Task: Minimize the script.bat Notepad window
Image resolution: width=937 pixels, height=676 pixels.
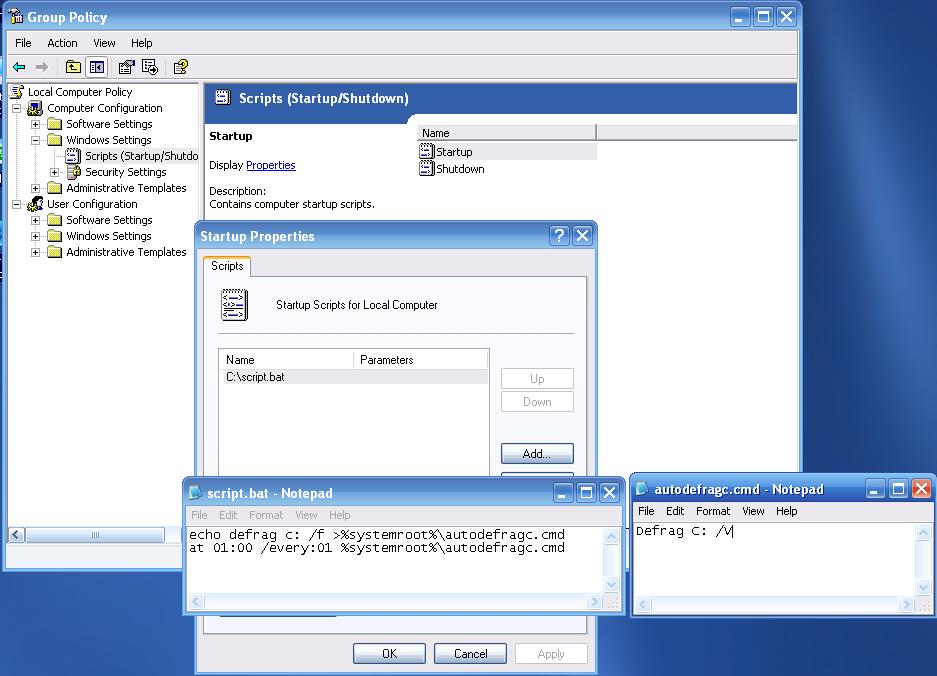Action: [x=563, y=493]
